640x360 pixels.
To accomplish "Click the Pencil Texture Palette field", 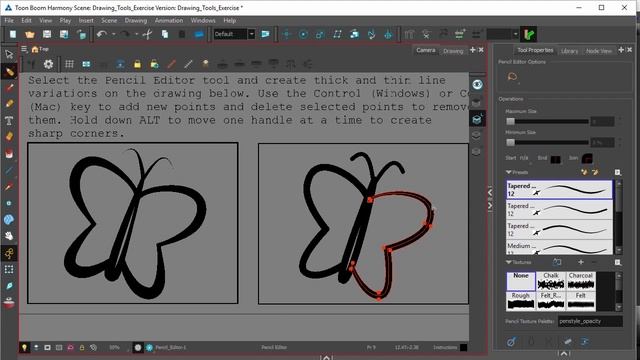I will pos(590,321).
